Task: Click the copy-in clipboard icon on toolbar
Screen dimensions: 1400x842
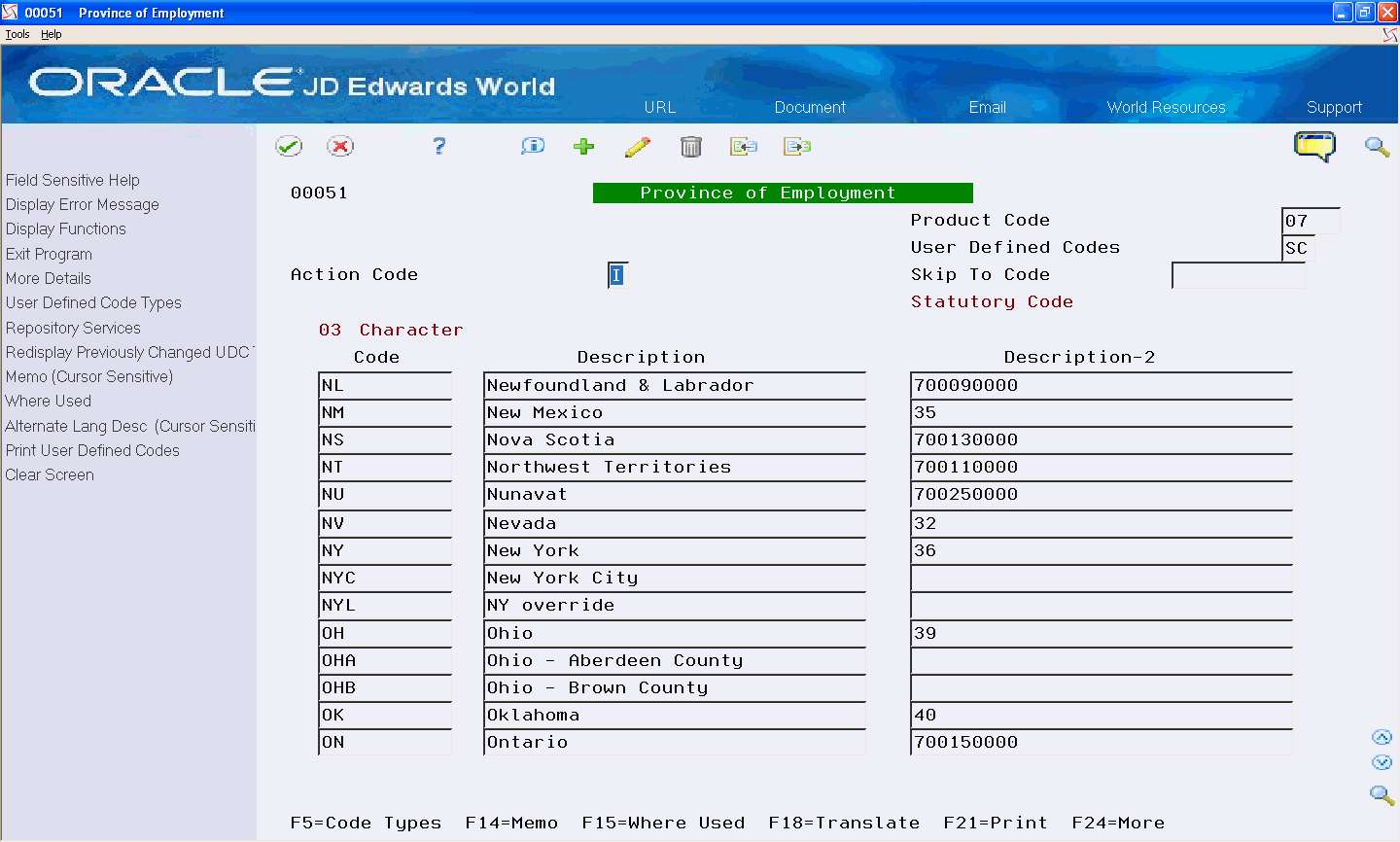Action: coord(744,146)
